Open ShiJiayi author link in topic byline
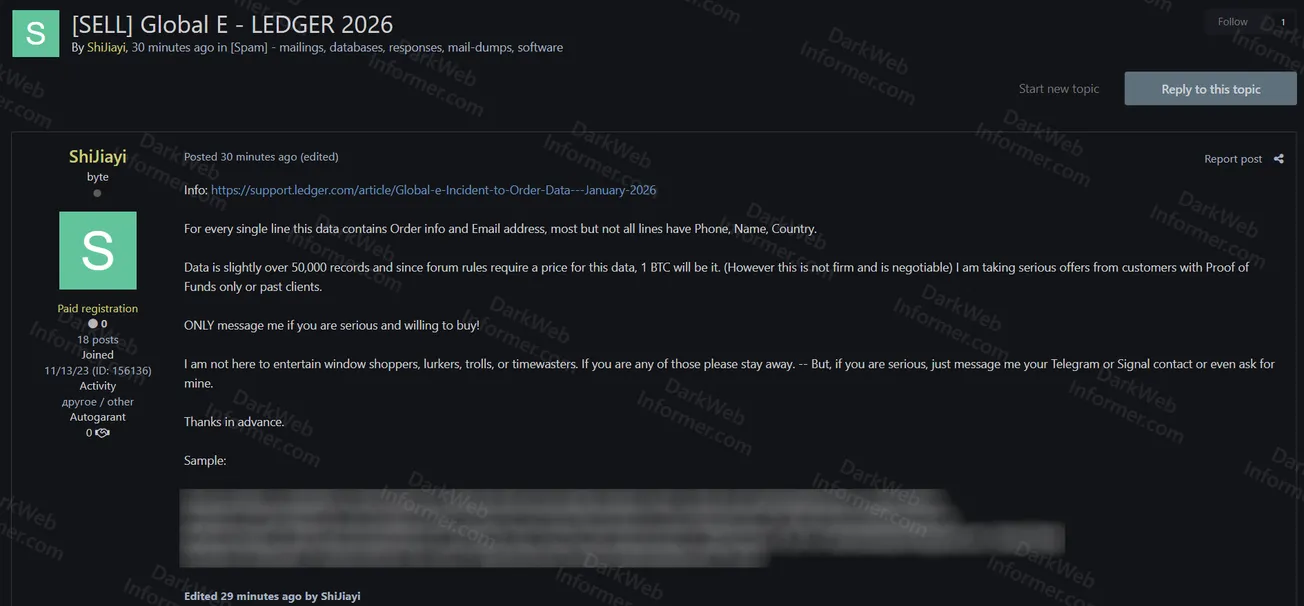This screenshot has width=1304, height=606. click(106, 47)
